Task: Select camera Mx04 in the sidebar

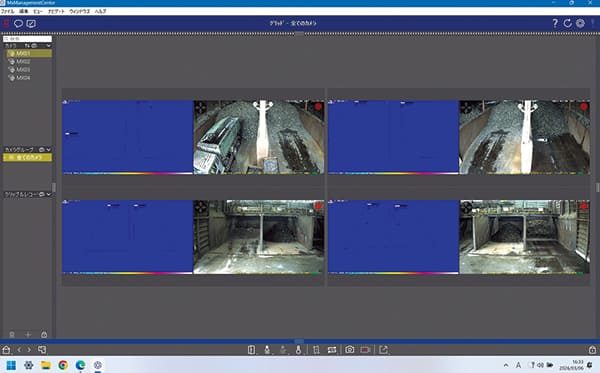Action: point(29,78)
